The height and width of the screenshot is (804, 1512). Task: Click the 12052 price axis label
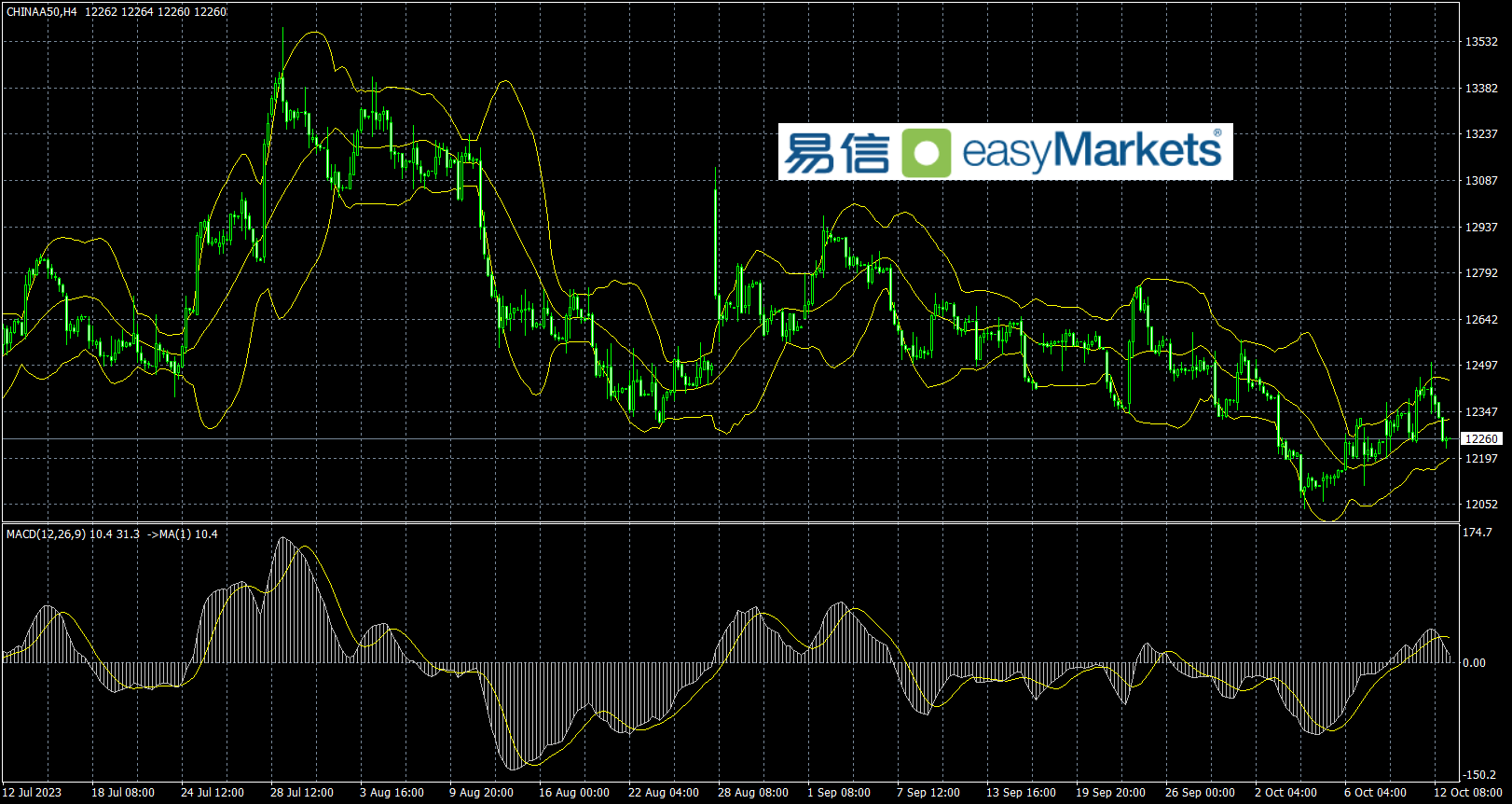(1481, 505)
